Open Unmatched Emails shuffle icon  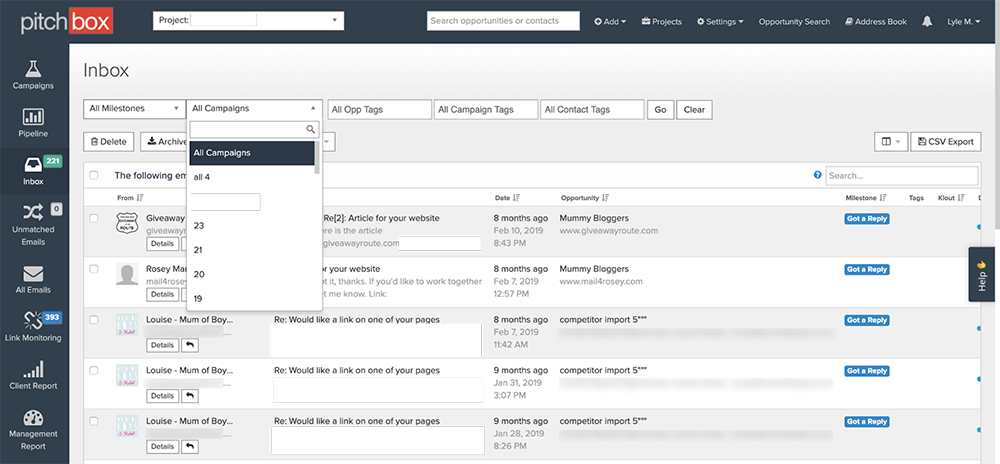coord(33,212)
